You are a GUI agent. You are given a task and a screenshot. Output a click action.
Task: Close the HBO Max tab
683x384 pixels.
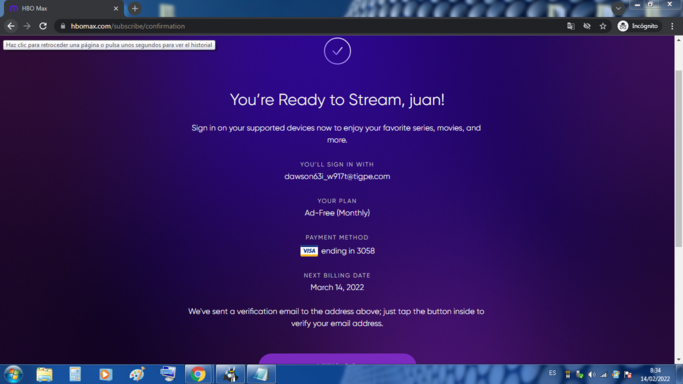(116, 8)
